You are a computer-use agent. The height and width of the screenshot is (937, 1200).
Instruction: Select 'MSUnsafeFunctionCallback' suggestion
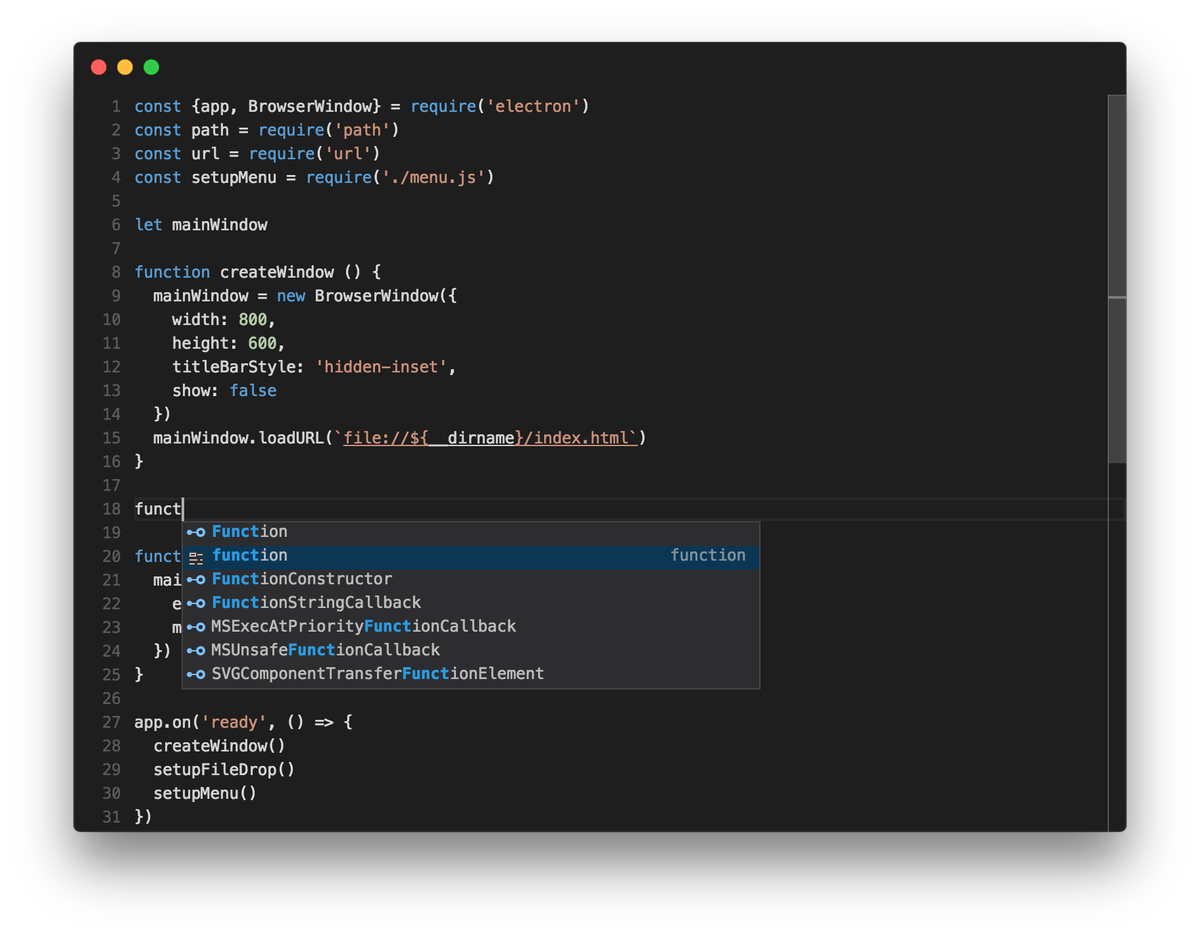tap(471, 650)
